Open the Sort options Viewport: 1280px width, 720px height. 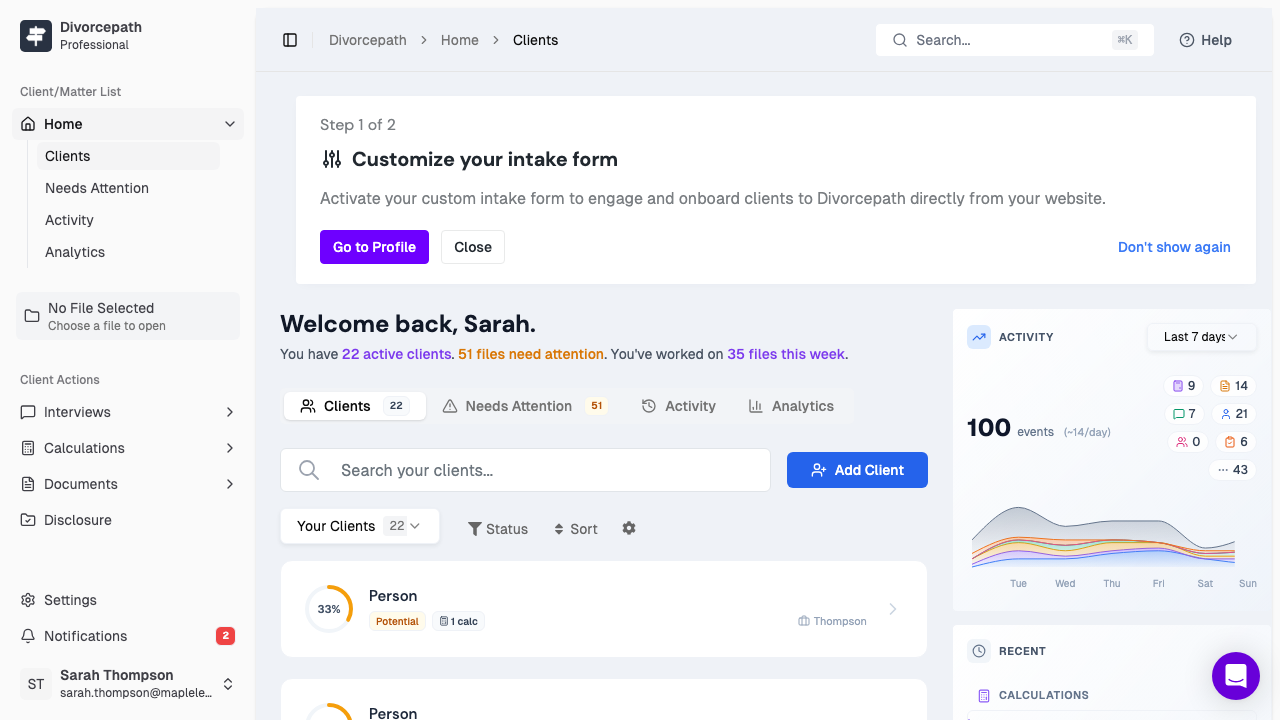click(x=576, y=529)
